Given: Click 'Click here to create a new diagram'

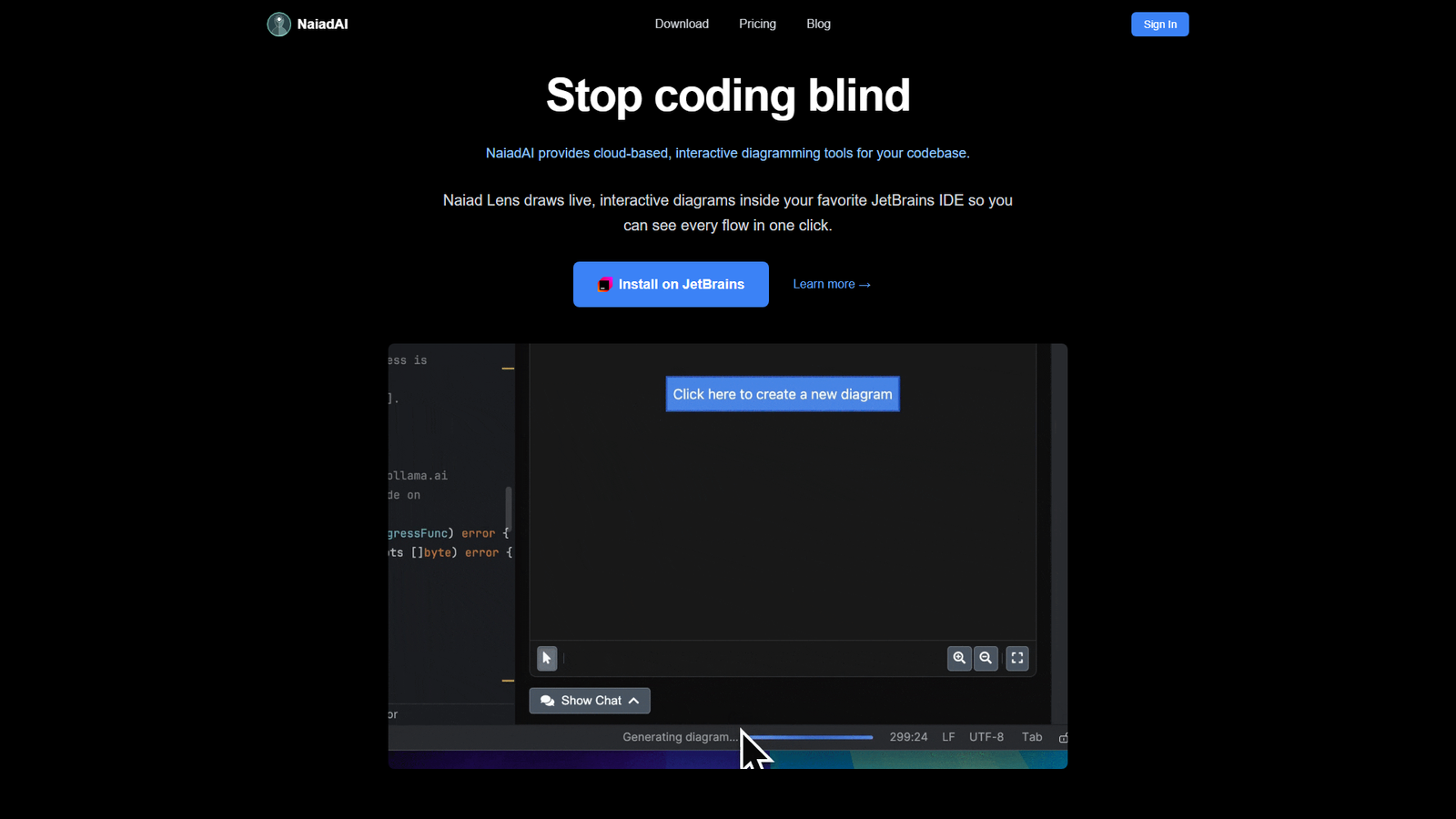Looking at the screenshot, I should coord(782,394).
